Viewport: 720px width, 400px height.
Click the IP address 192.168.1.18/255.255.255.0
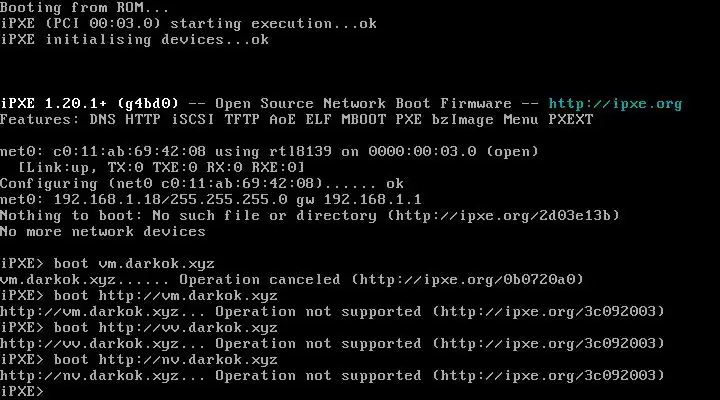point(170,199)
